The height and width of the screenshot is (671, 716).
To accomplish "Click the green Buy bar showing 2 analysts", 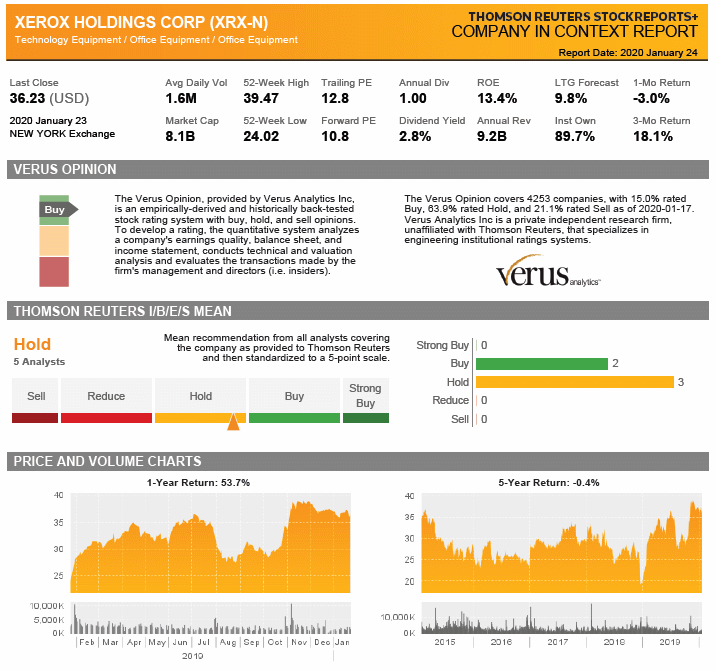I will [x=542, y=364].
